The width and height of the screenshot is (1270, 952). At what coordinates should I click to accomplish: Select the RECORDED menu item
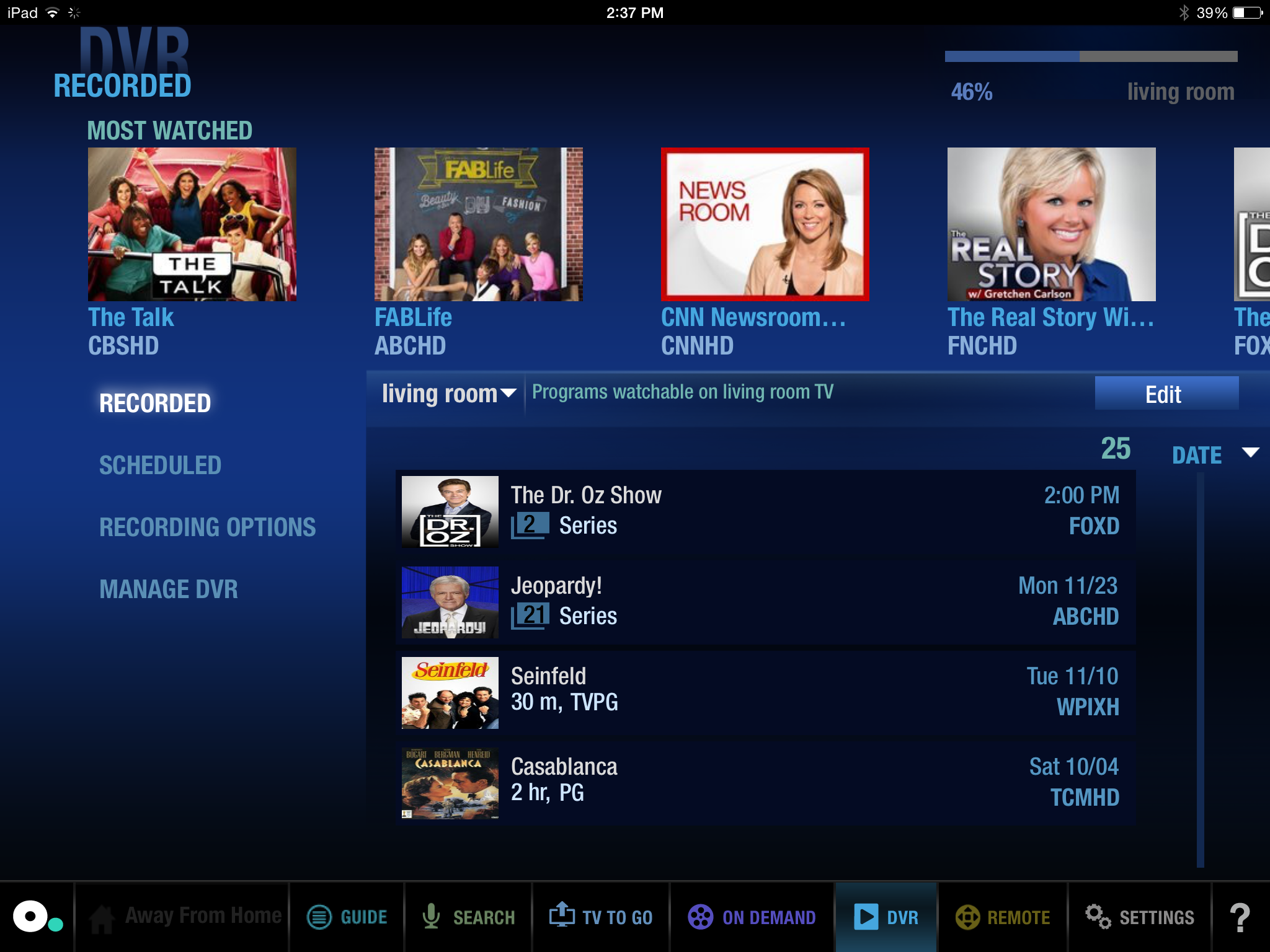(155, 403)
